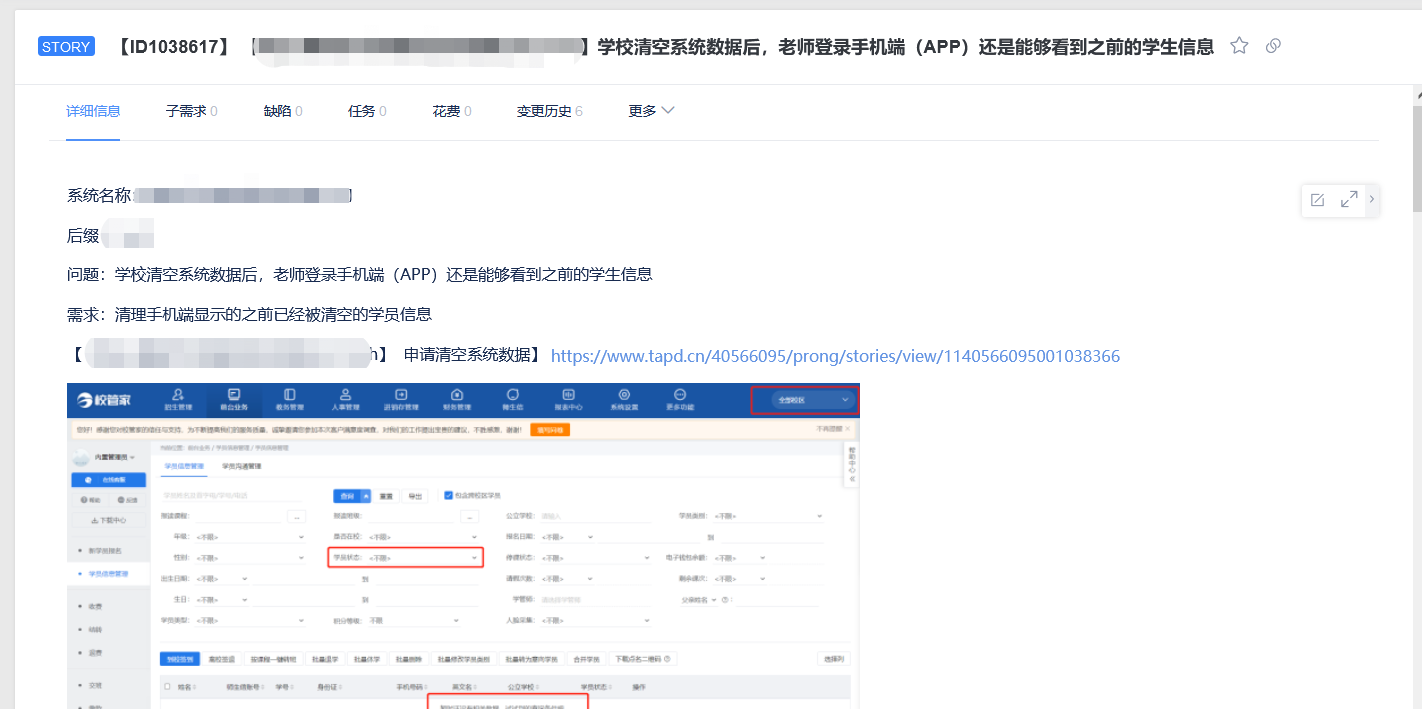Image resolution: width=1422 pixels, height=709 pixels.
Task: Switch to the 详细信息 tab
Action: (93, 111)
